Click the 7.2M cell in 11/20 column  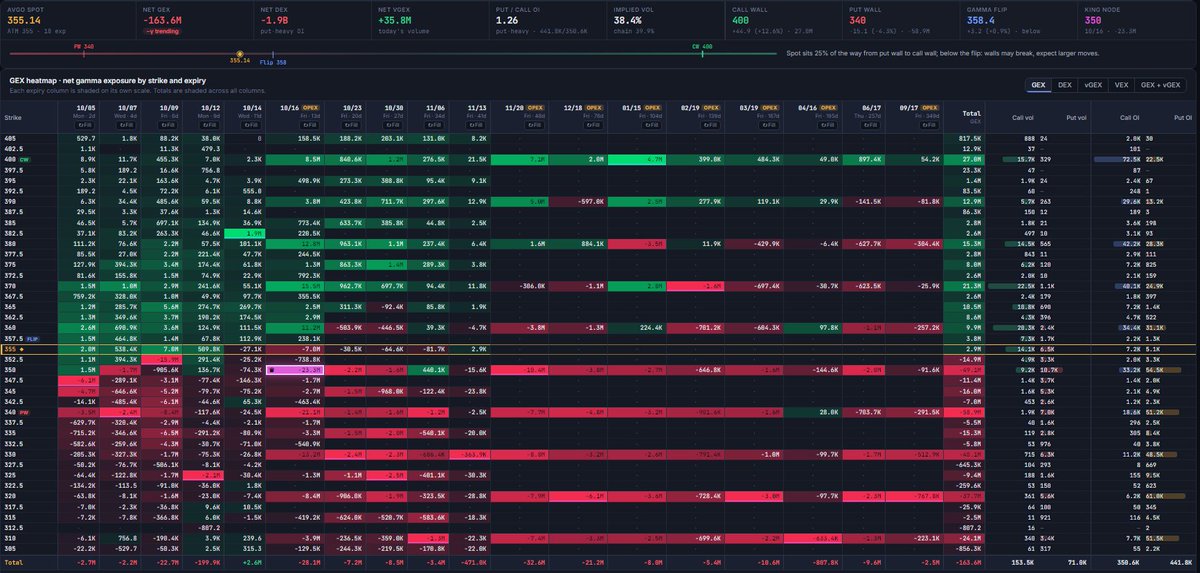[x=520, y=158]
